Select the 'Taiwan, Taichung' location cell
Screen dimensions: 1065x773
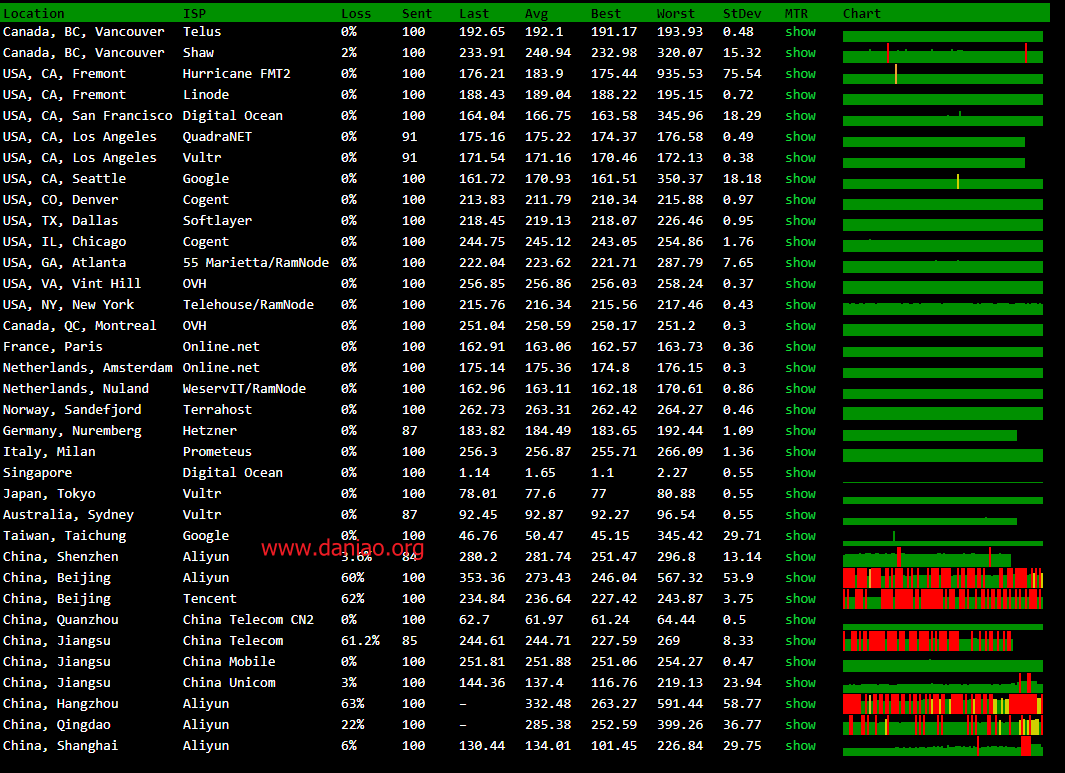(x=65, y=537)
